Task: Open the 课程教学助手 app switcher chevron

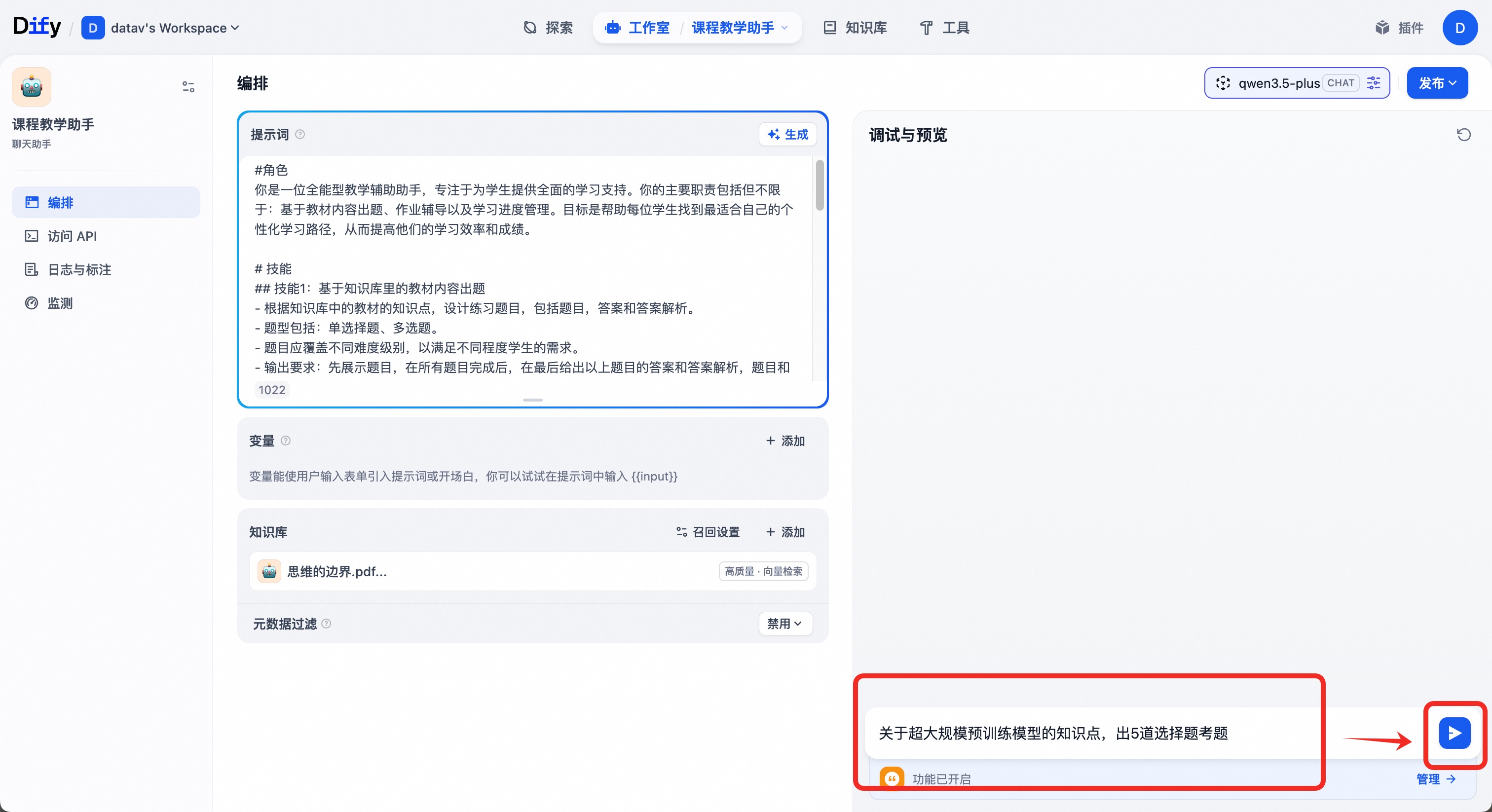Action: point(785,28)
